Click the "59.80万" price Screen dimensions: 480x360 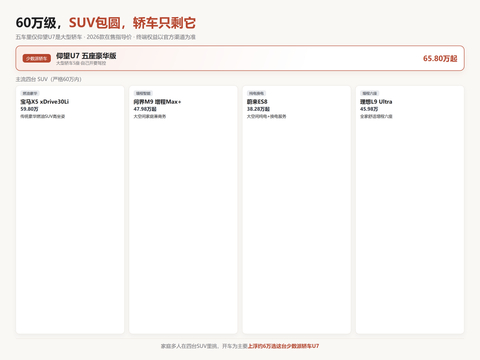[29, 109]
